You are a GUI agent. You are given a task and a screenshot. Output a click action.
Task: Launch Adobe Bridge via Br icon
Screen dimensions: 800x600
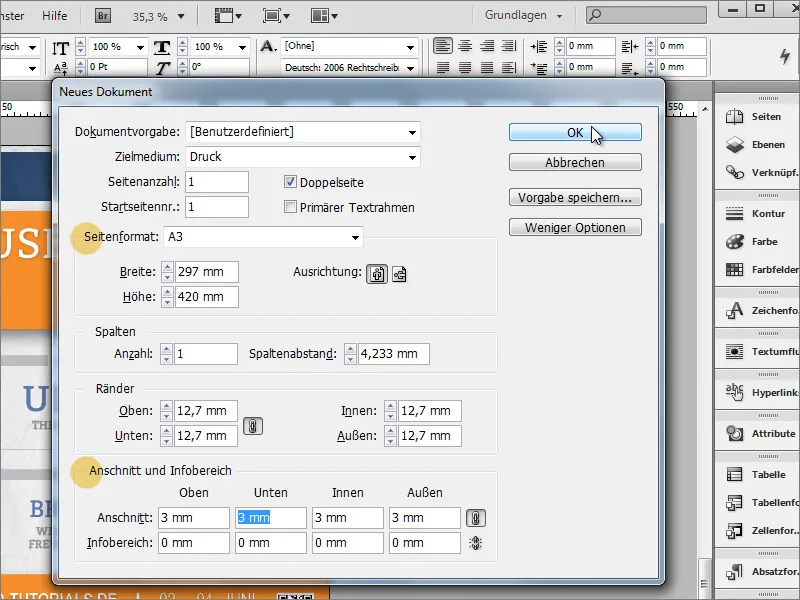[x=103, y=16]
